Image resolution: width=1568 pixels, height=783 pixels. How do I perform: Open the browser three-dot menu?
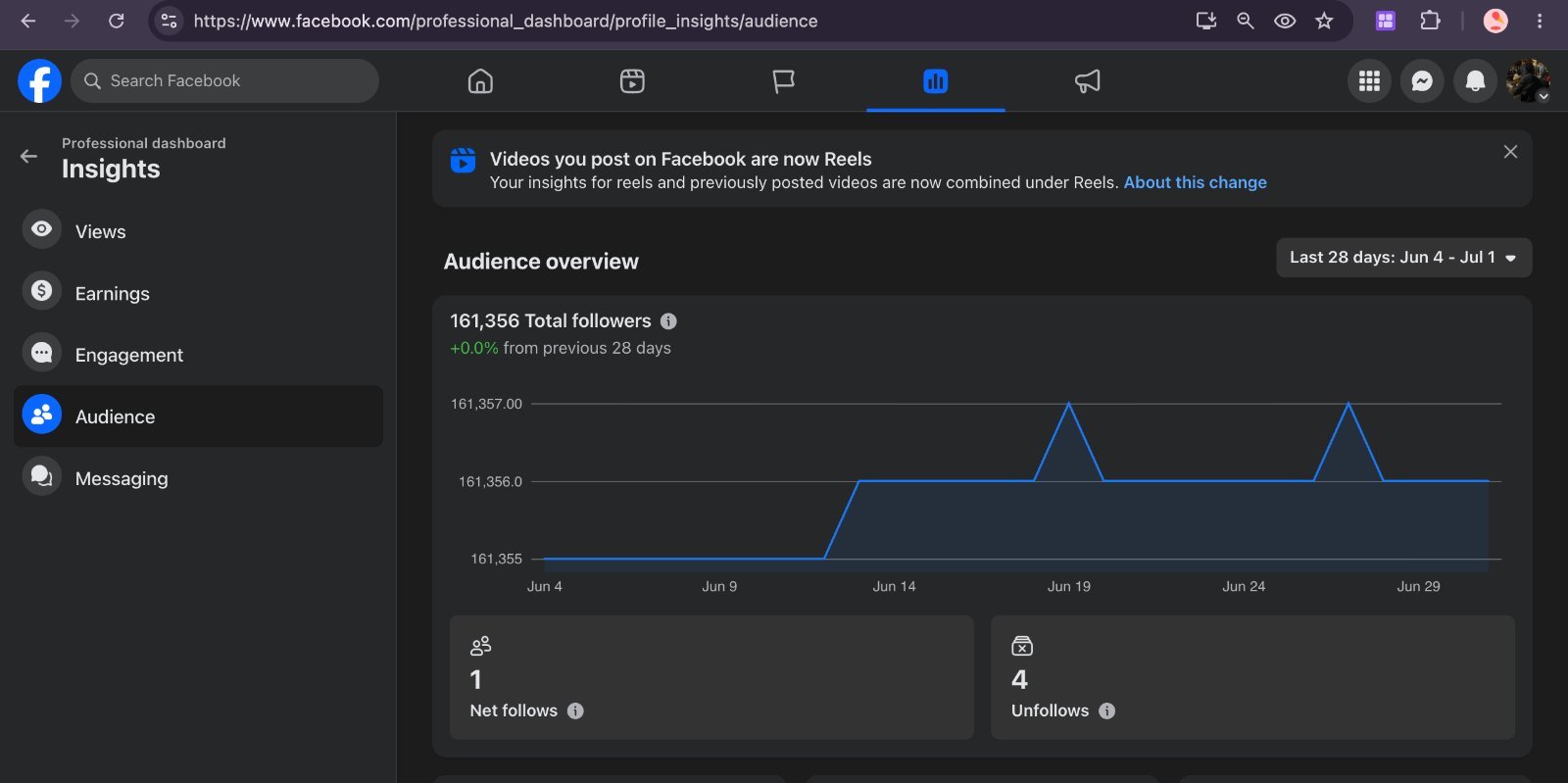(1540, 21)
